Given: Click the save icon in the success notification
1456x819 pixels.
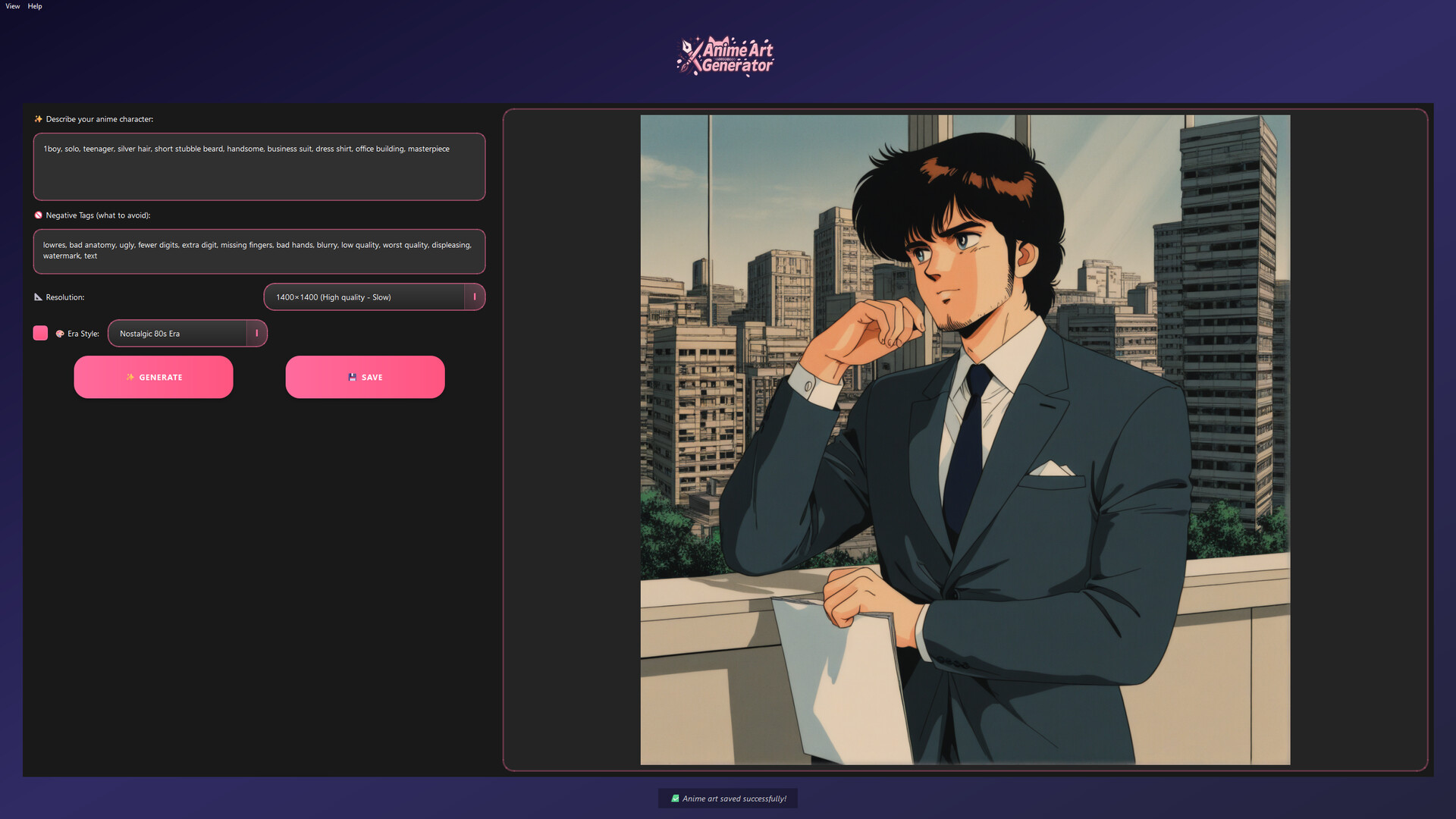Looking at the screenshot, I should (675, 798).
